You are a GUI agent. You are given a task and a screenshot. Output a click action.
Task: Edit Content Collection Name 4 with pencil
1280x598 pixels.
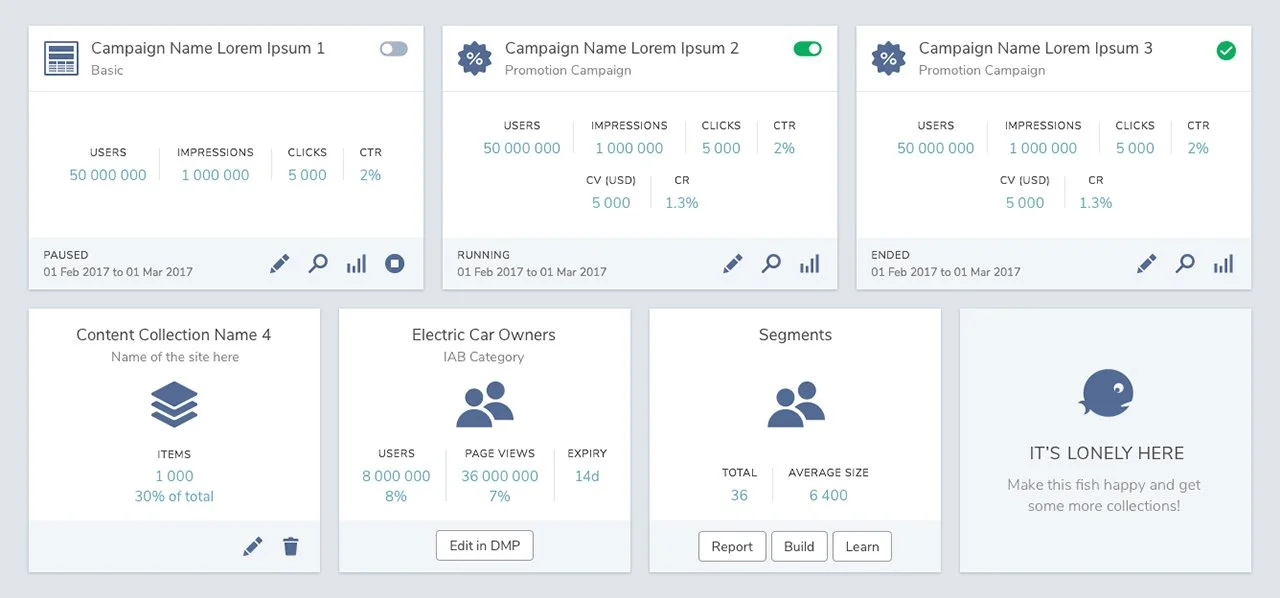pyautogui.click(x=253, y=546)
